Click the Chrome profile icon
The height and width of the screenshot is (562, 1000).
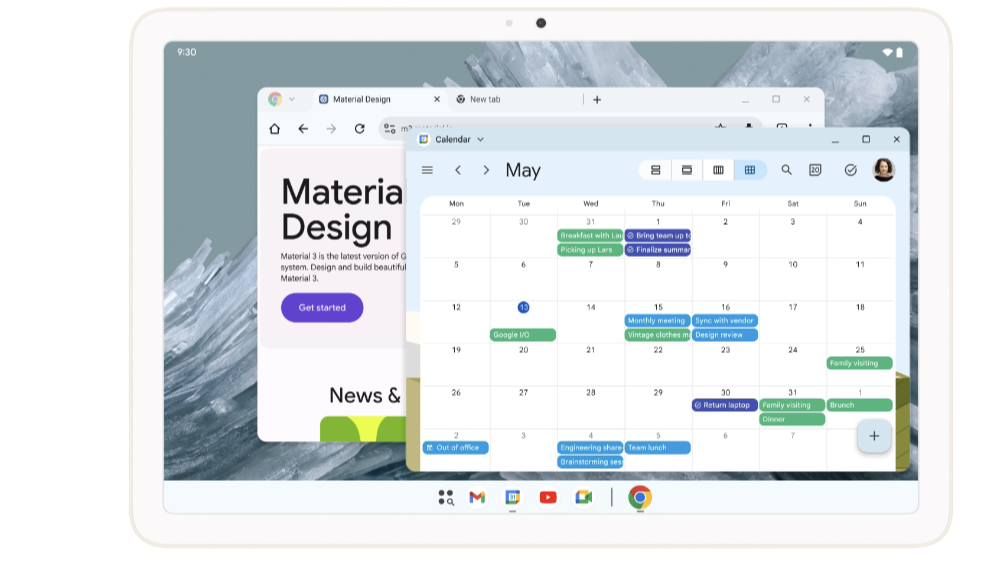click(275, 100)
